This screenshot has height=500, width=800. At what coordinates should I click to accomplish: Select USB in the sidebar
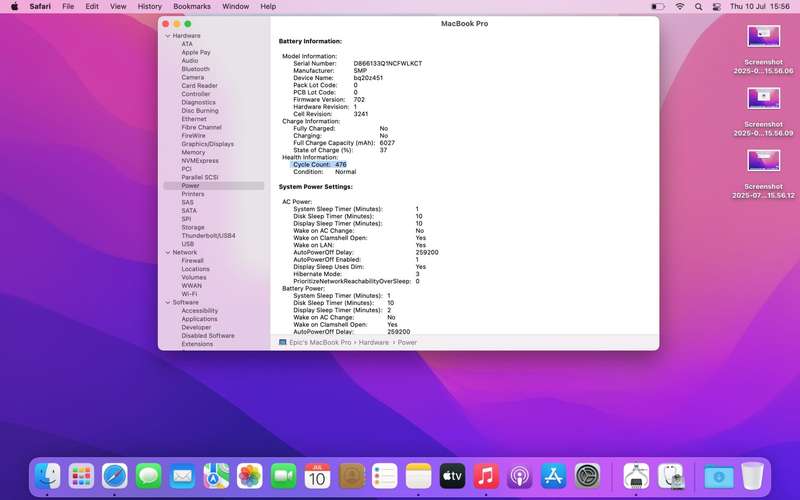click(x=188, y=244)
